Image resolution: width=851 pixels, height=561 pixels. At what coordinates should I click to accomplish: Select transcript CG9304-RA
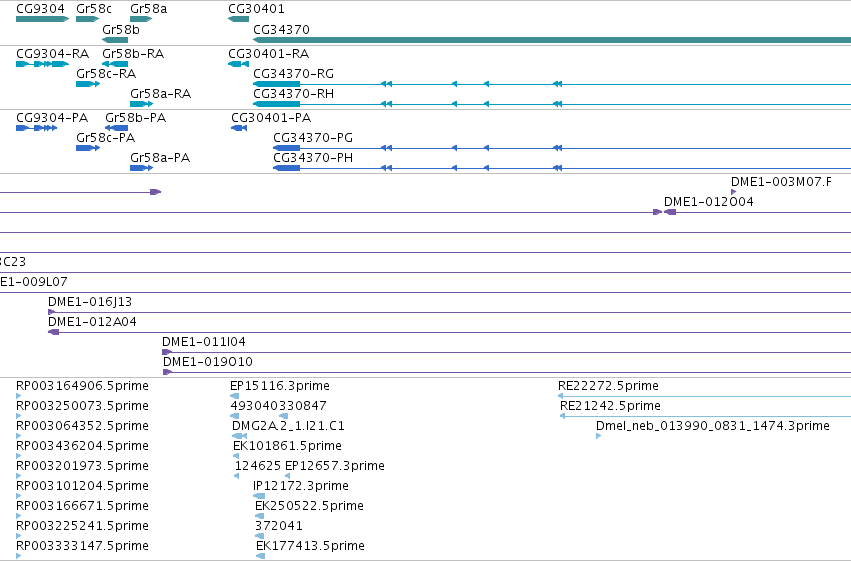coord(42,64)
